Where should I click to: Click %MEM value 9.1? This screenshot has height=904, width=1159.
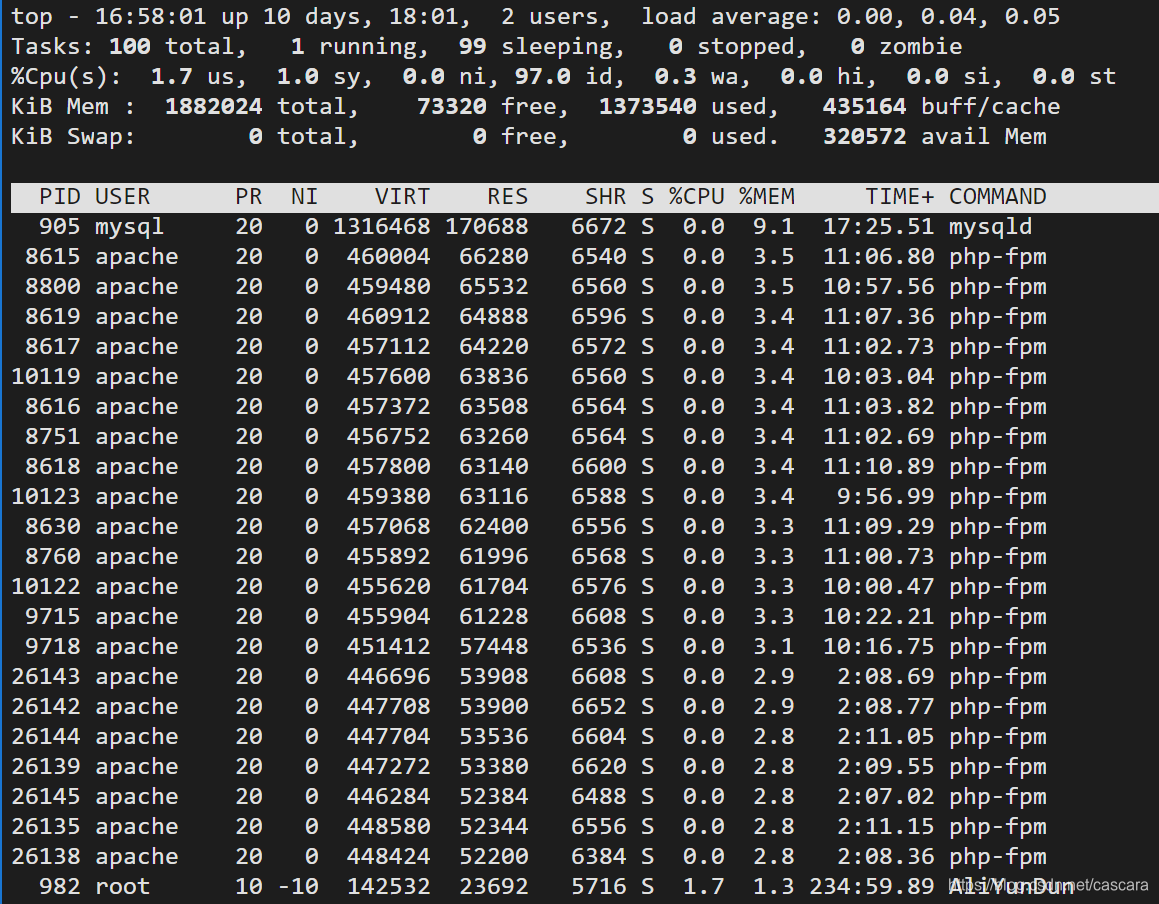774,226
